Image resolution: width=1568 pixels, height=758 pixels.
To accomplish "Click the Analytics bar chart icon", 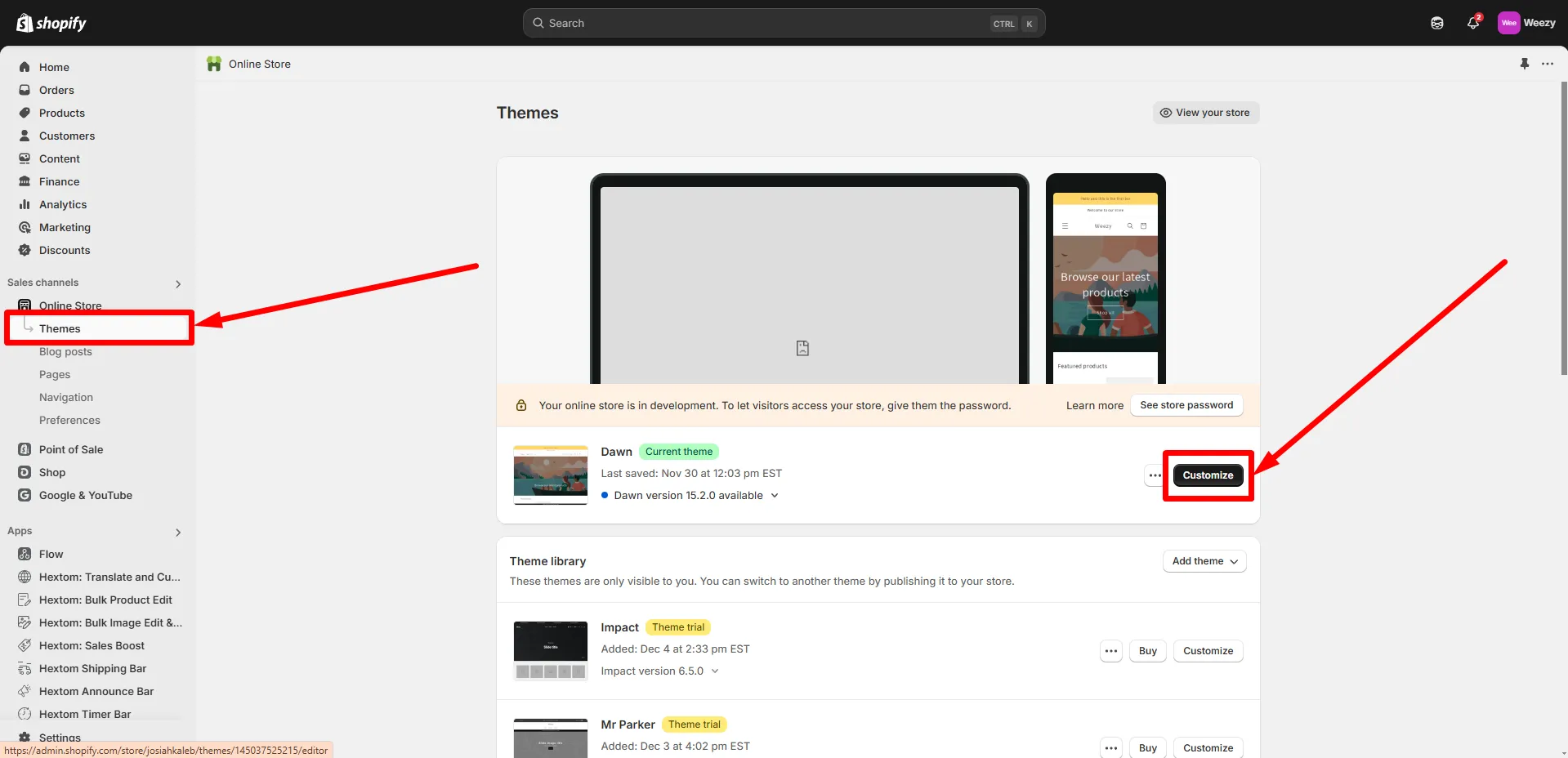I will point(25,204).
